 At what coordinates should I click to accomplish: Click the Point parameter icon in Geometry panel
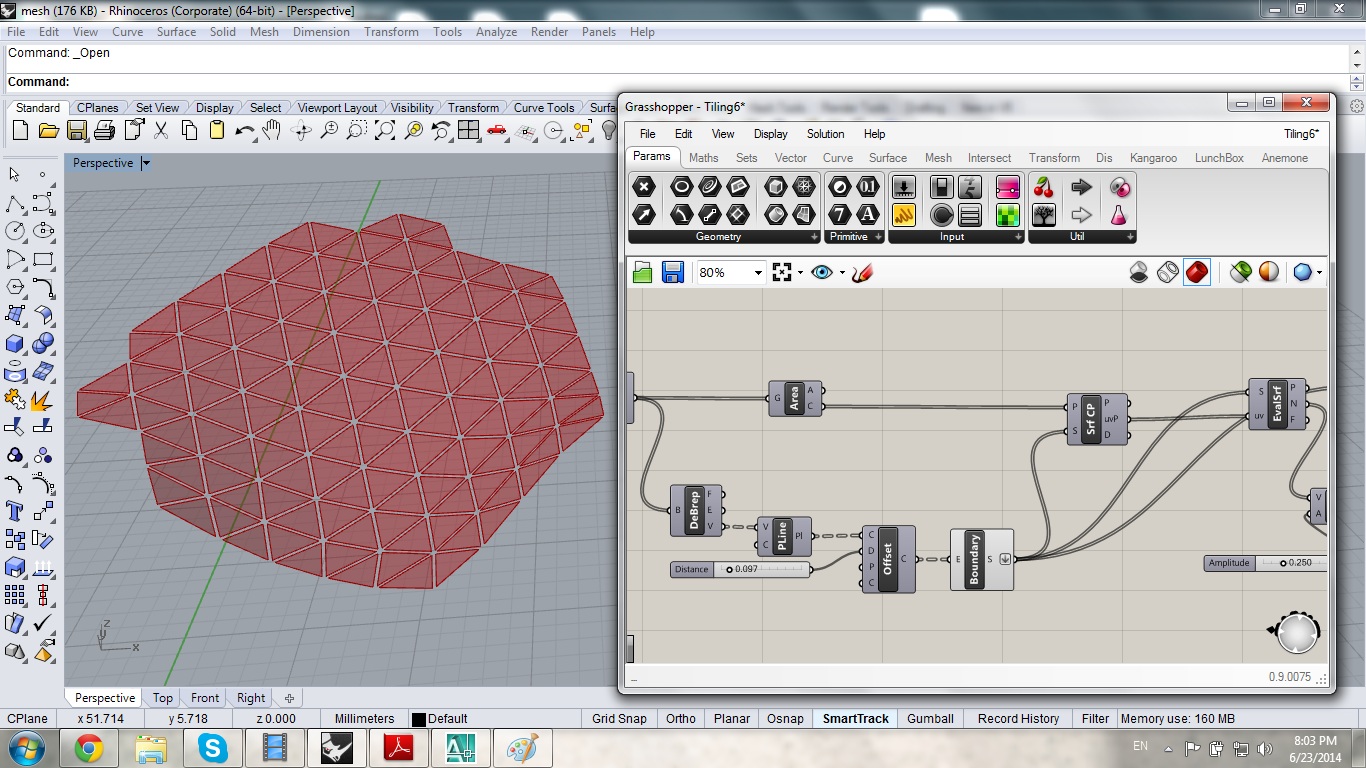click(x=644, y=187)
